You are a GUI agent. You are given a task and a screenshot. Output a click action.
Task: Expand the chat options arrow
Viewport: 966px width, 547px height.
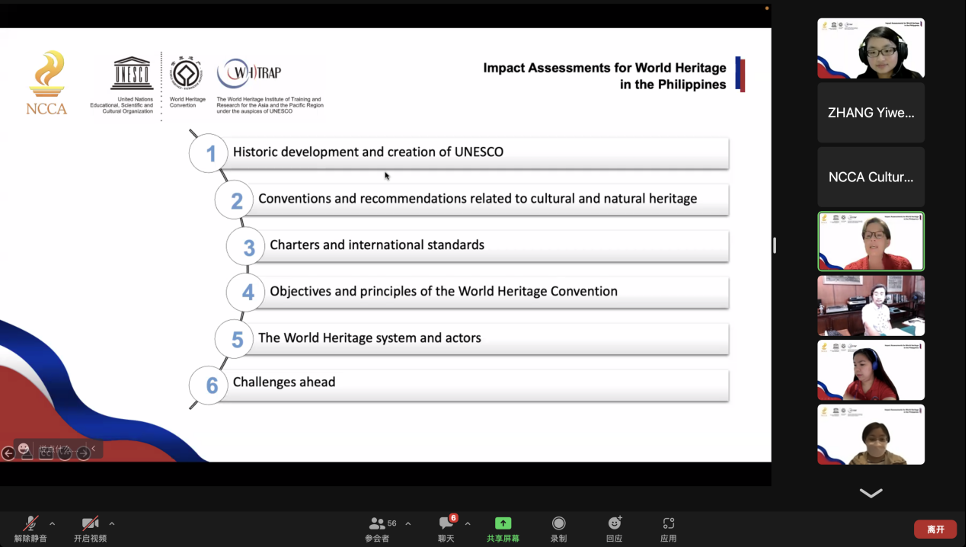pos(467,524)
